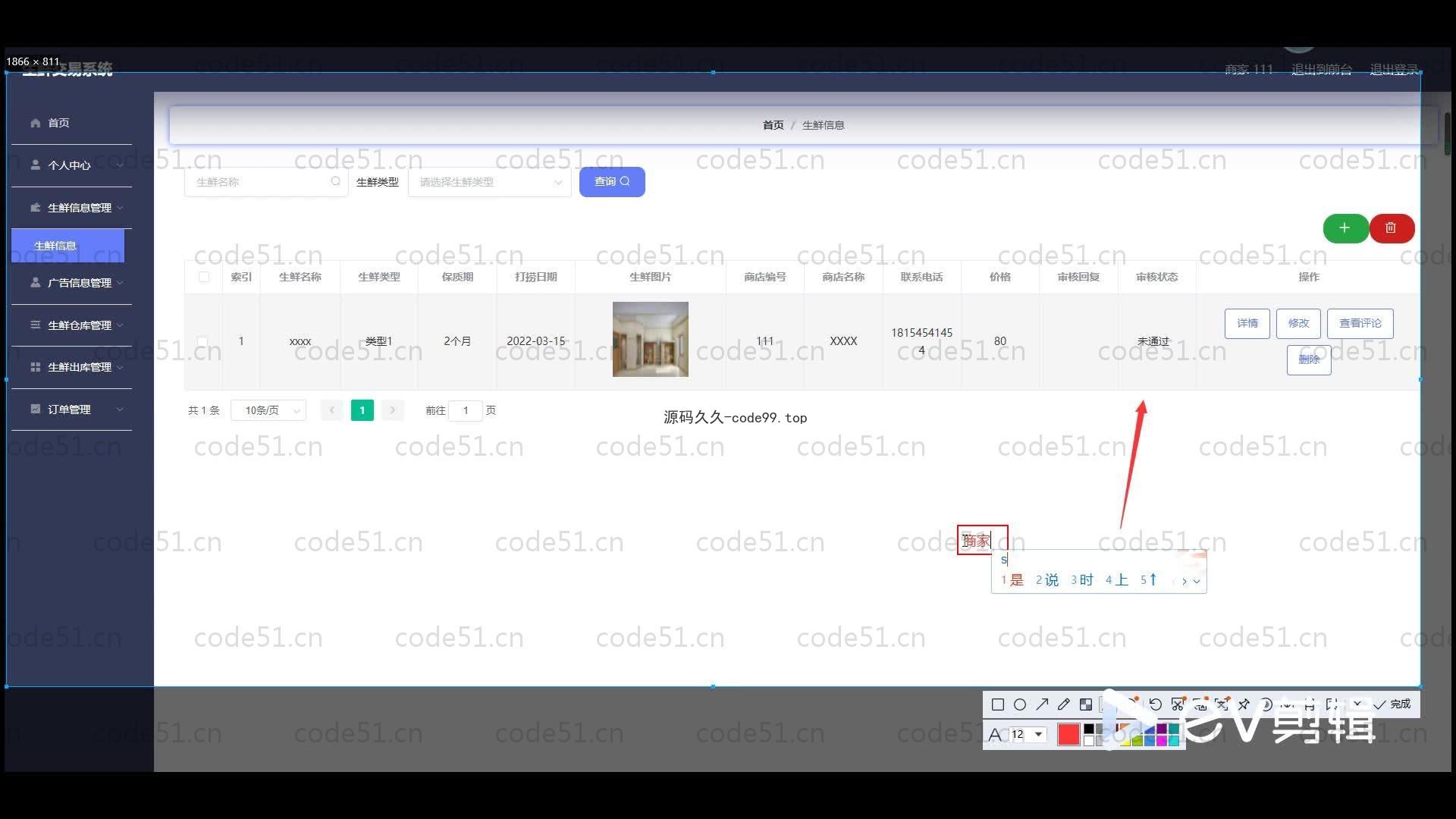1456x819 pixels.
Task: Pick the cyan color swatch
Action: (x=1174, y=740)
